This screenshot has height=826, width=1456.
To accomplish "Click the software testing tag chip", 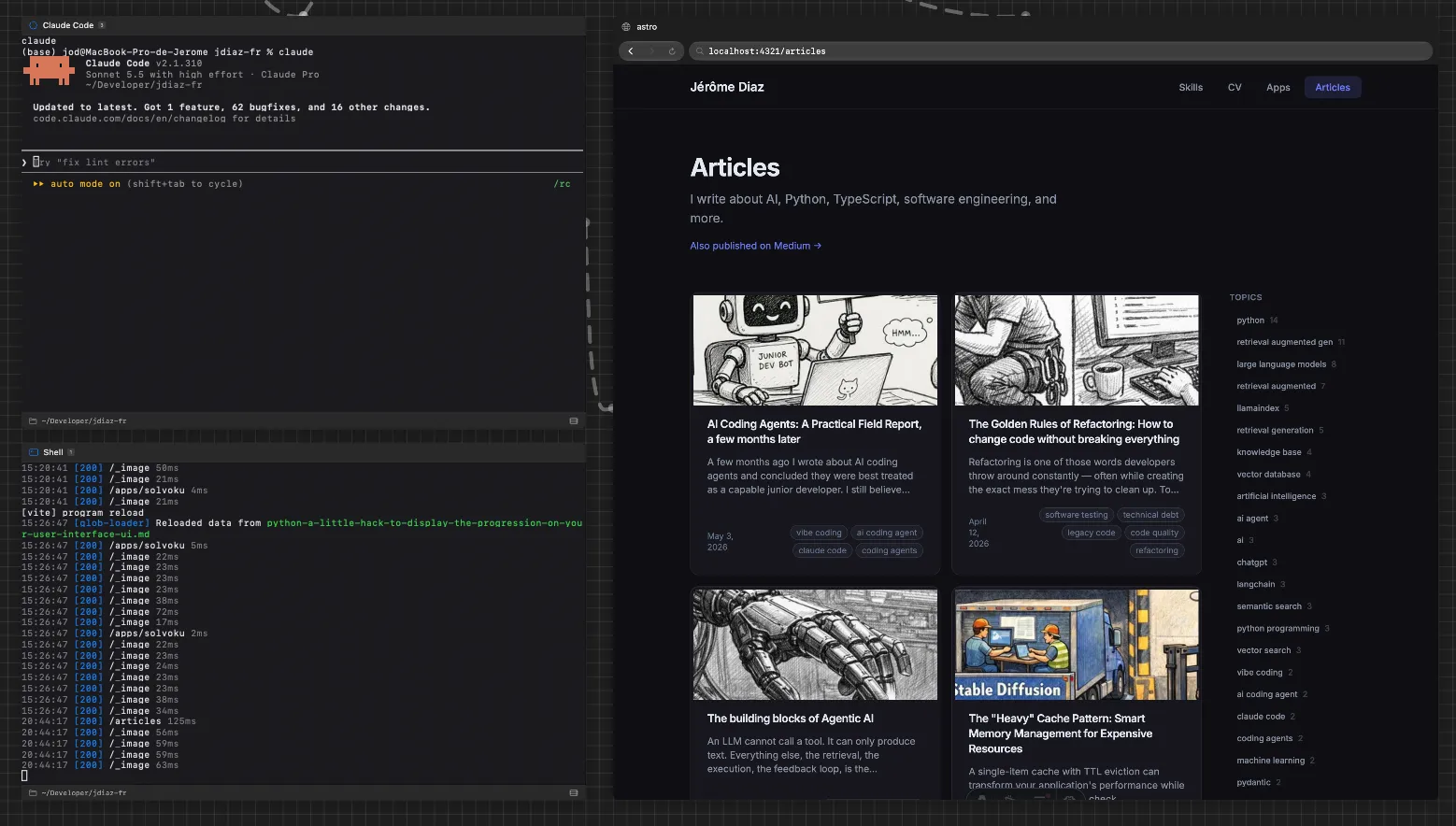I will (1076, 515).
